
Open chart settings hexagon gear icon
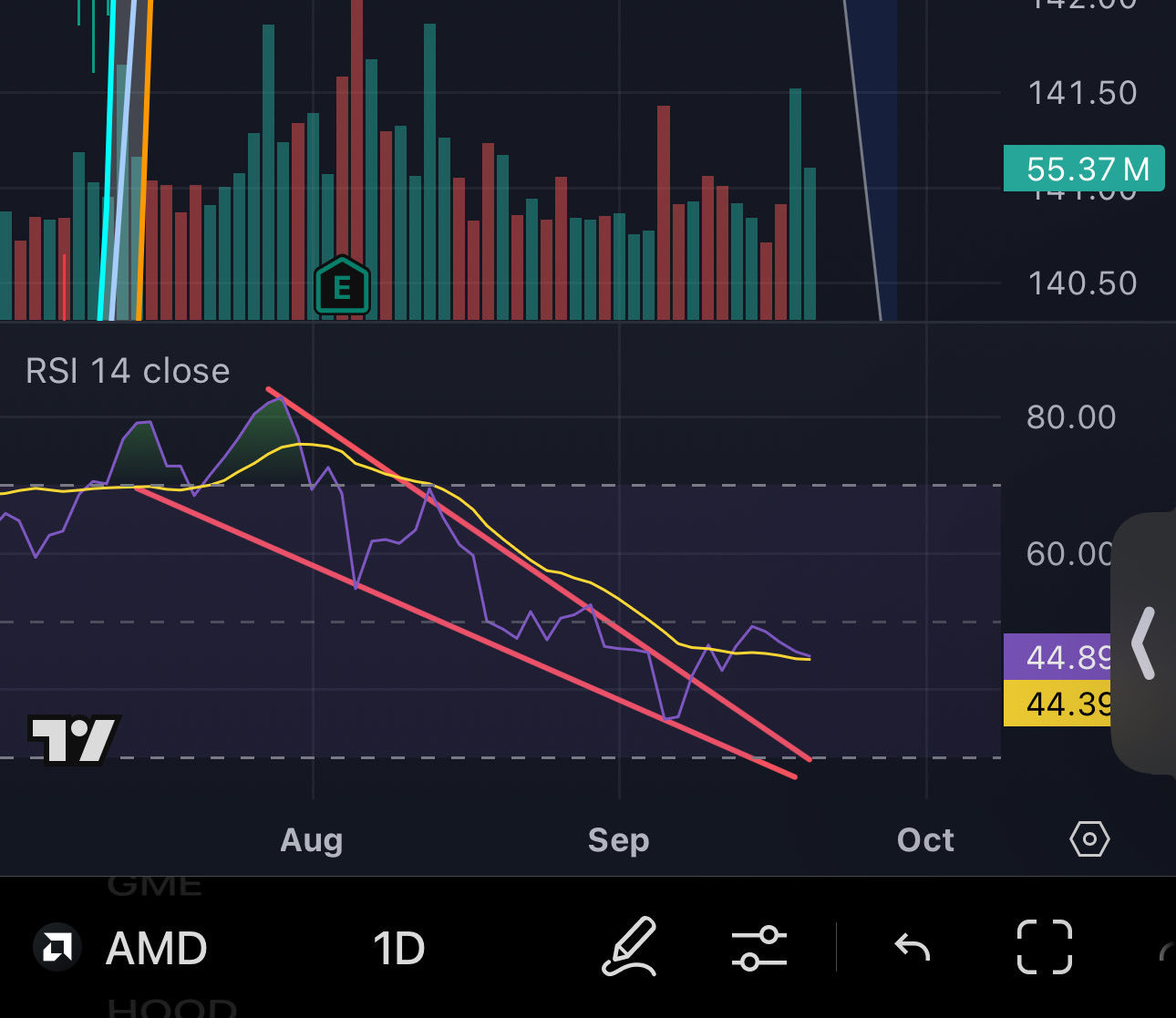click(x=1089, y=838)
